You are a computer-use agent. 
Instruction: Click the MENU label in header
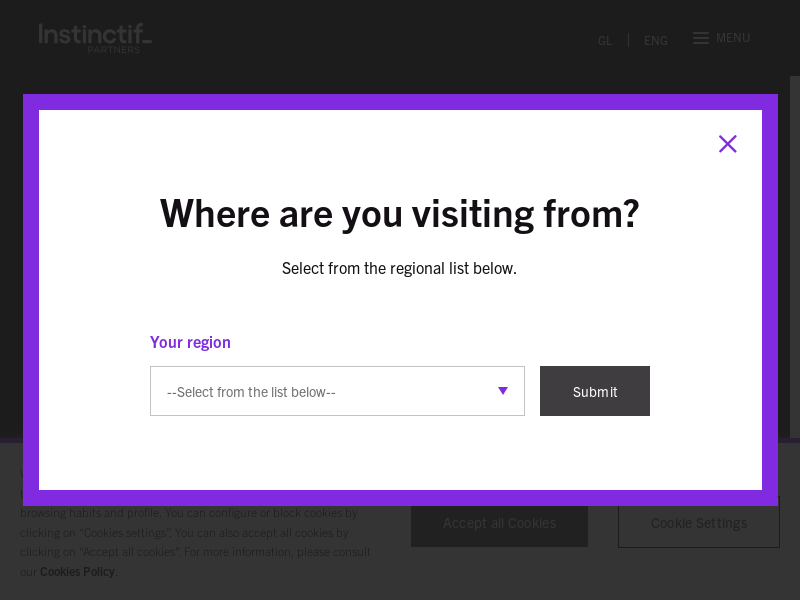(733, 38)
